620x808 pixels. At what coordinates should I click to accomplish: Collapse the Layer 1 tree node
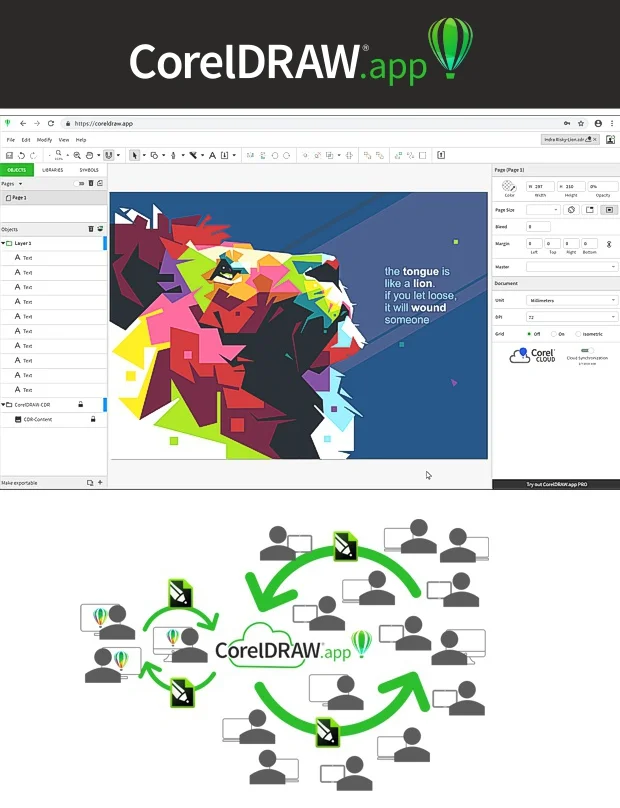click(x=3, y=243)
